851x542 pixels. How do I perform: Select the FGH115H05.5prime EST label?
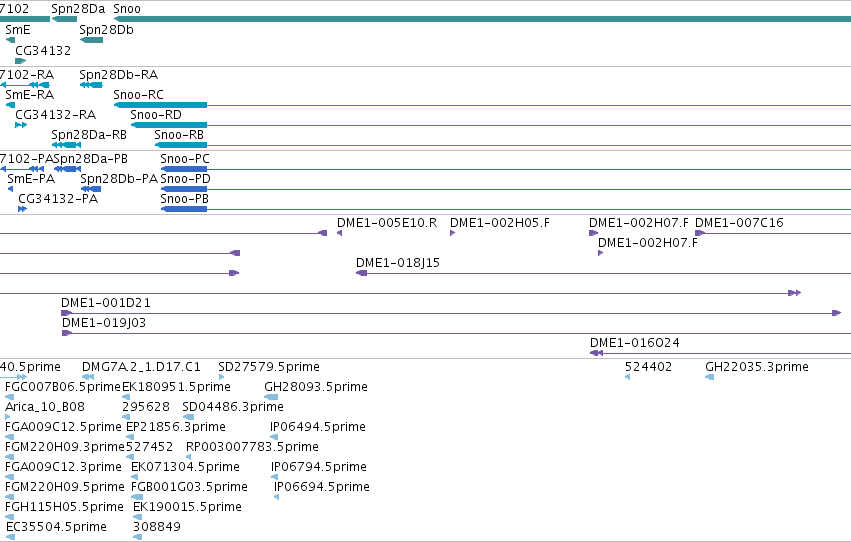click(x=64, y=507)
